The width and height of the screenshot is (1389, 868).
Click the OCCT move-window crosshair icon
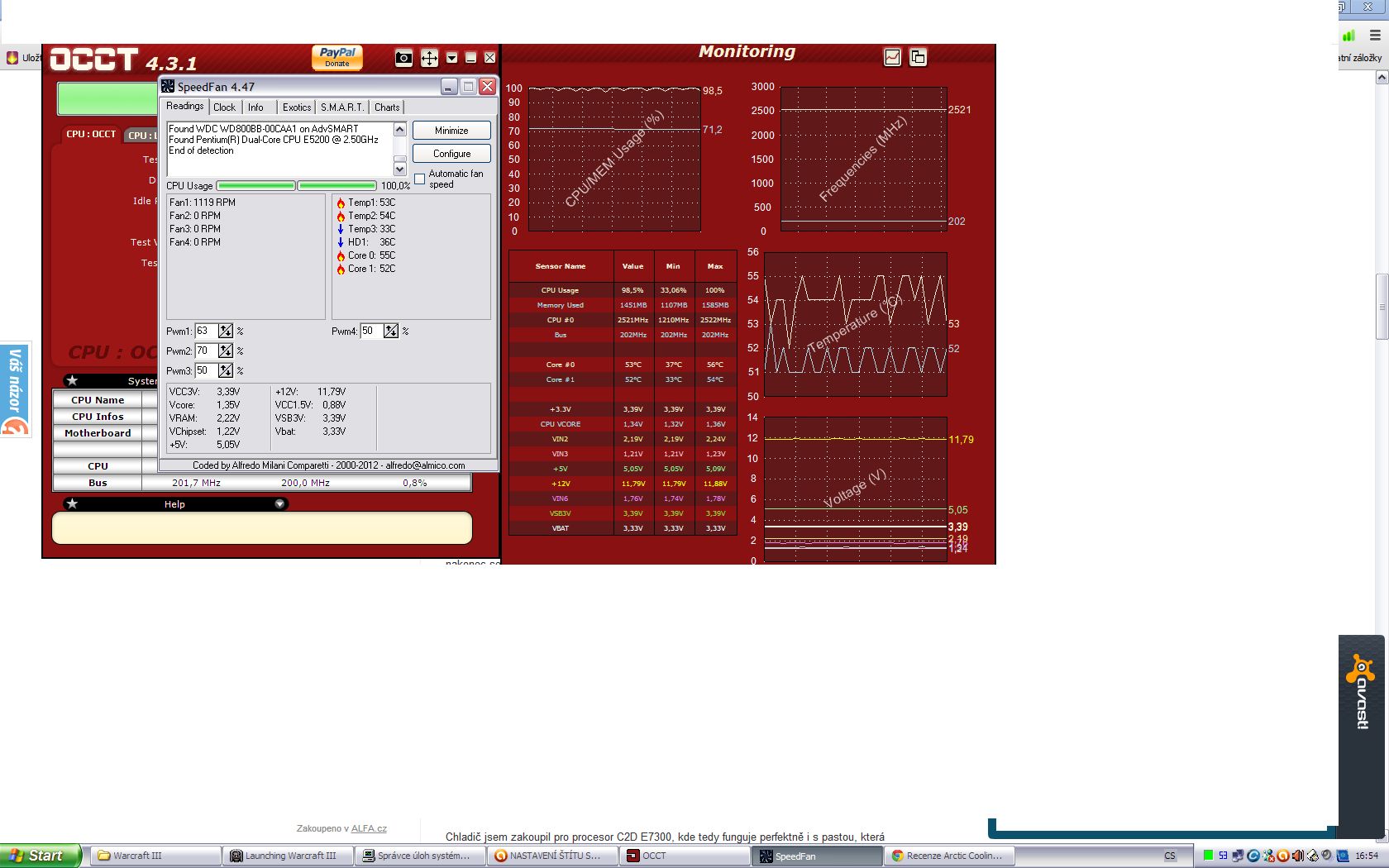pos(429,58)
